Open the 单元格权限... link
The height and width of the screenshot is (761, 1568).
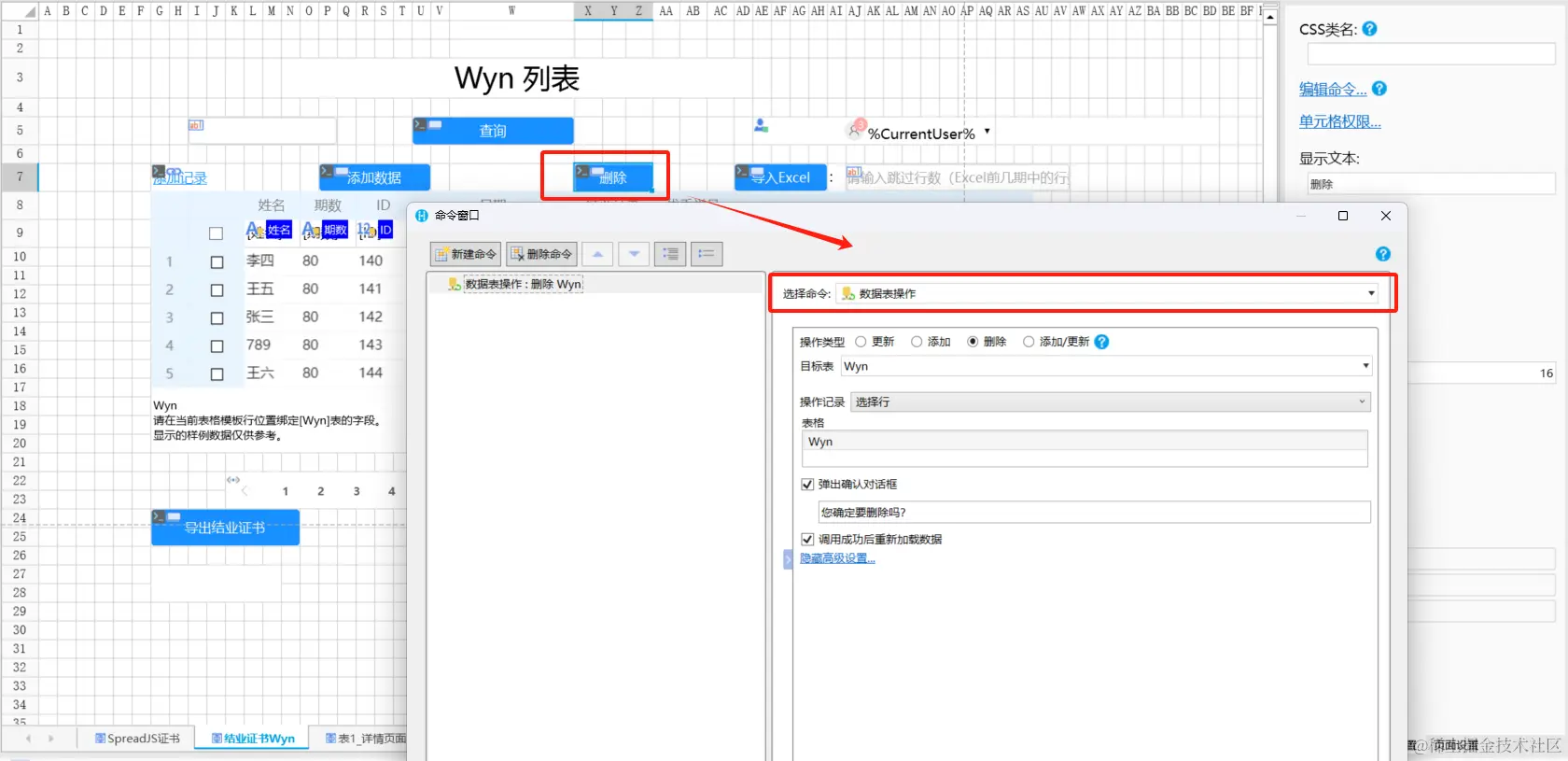tap(1339, 121)
